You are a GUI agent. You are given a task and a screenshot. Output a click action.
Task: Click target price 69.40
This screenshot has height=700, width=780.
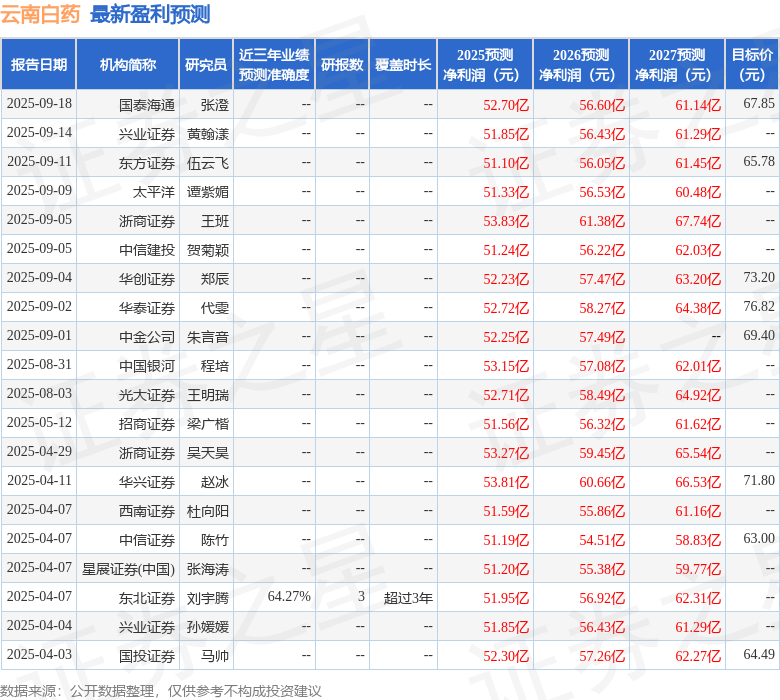(x=759, y=336)
